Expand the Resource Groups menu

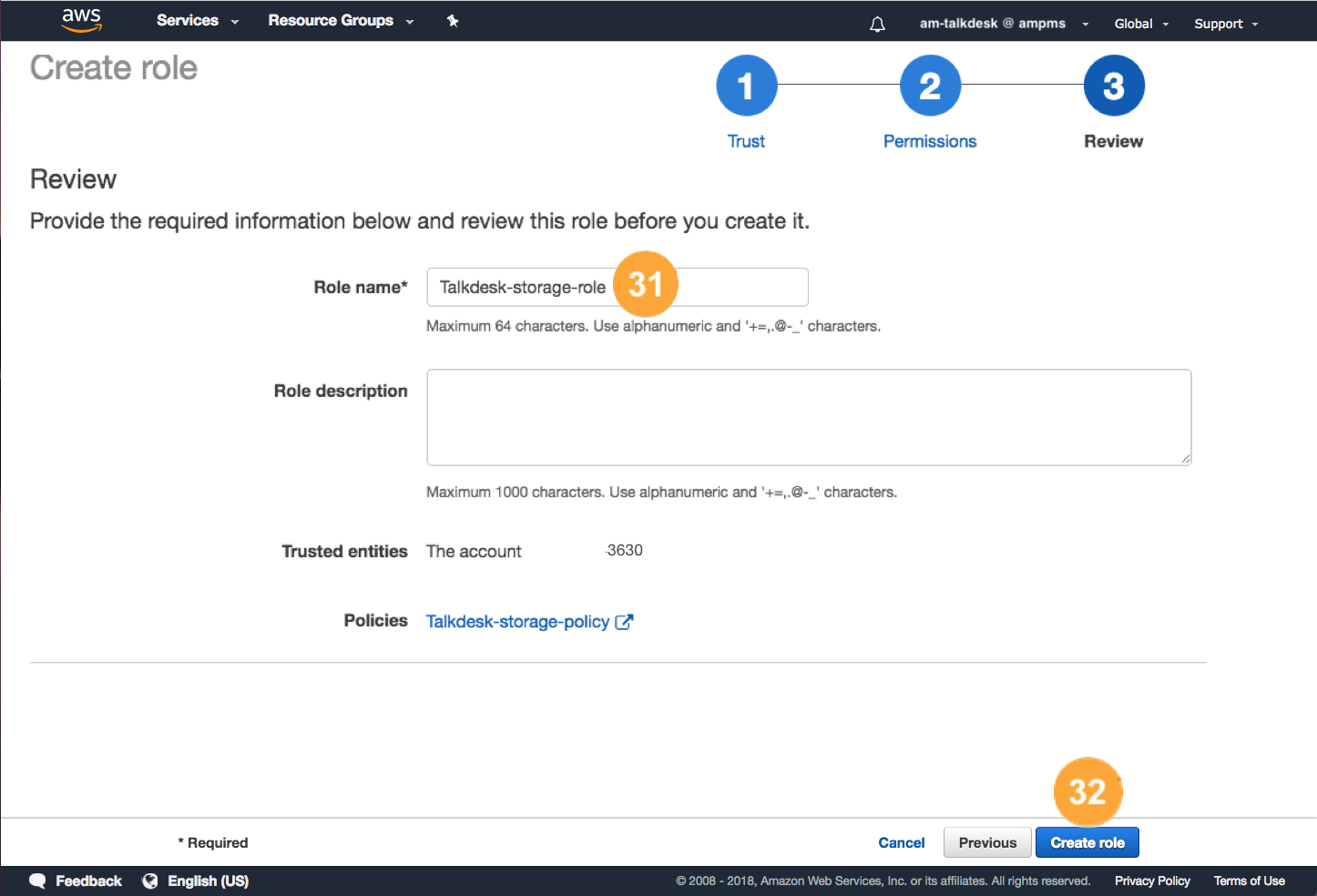click(x=341, y=20)
